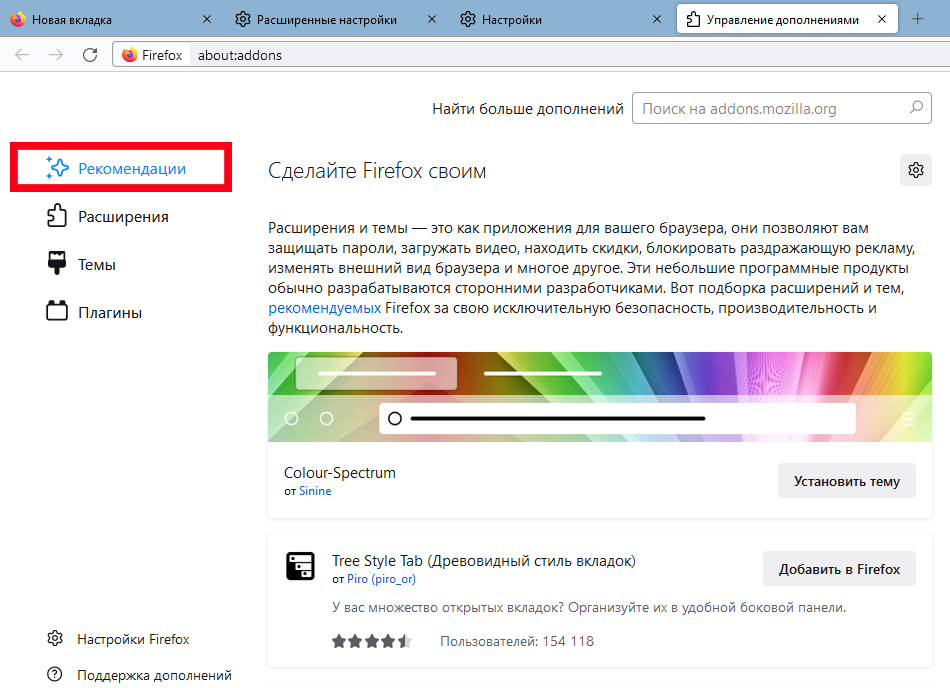Close the Настройки tab
The height and width of the screenshot is (688, 950).
pos(656,19)
